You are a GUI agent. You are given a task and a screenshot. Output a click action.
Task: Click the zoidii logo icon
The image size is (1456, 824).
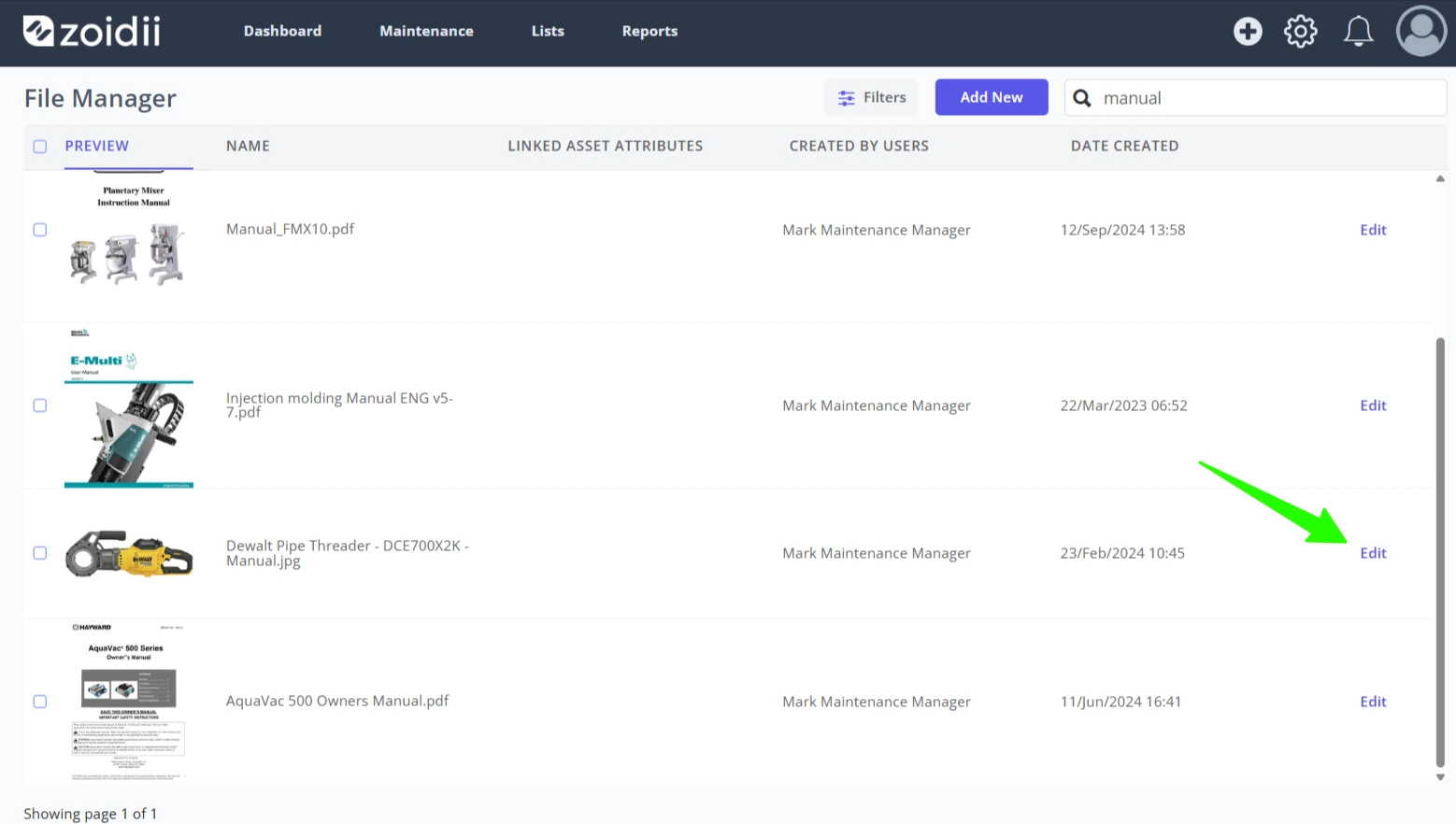coord(38,31)
